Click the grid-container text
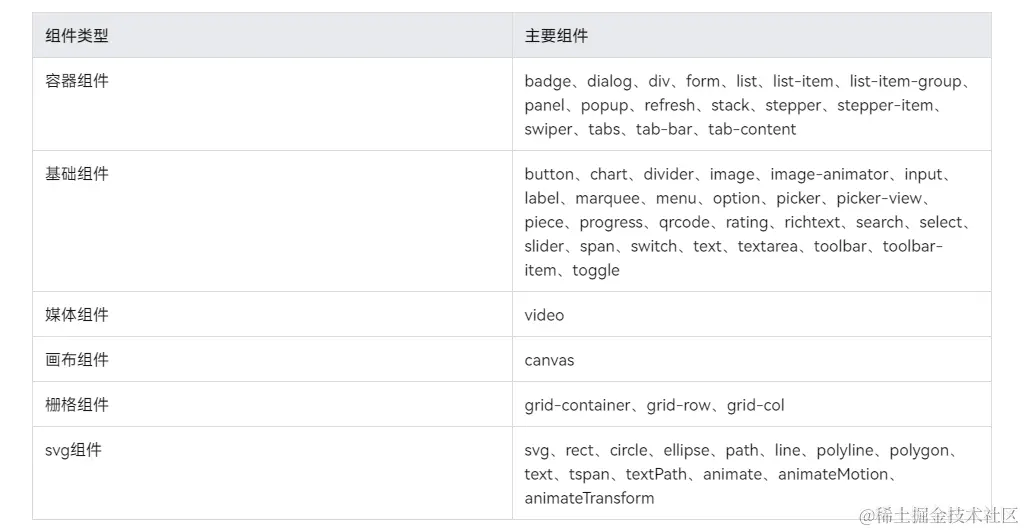 [x=577, y=405]
